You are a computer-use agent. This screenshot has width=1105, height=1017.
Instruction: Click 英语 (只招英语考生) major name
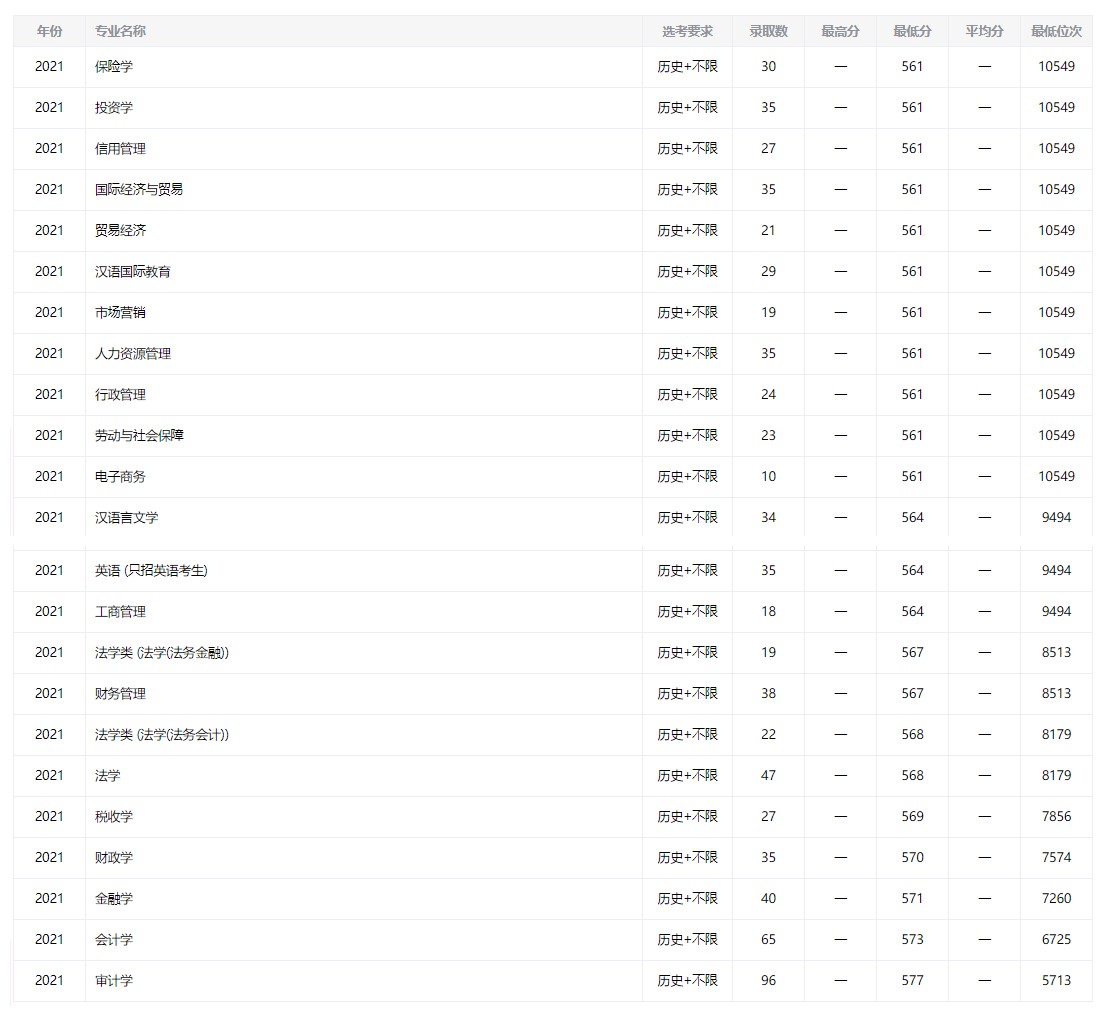pos(151,571)
